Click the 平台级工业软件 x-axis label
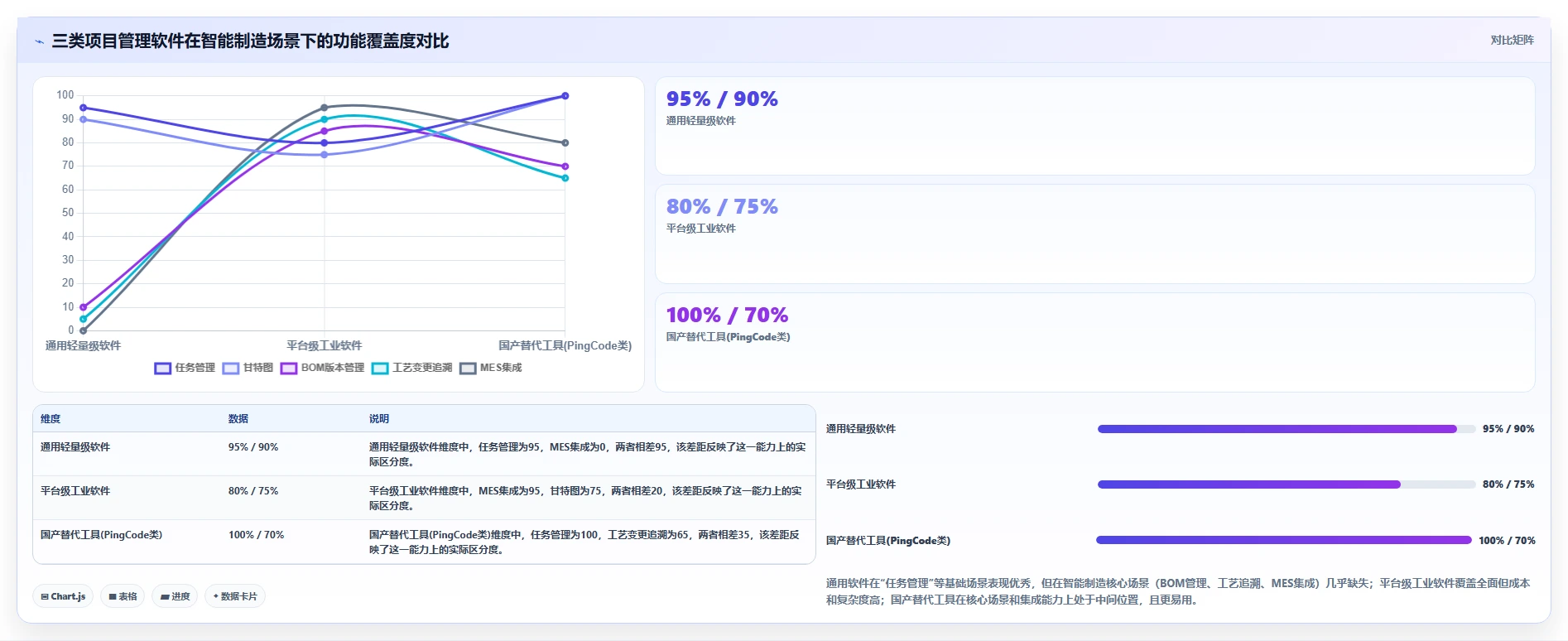The width and height of the screenshot is (1568, 641). pyautogui.click(x=325, y=345)
